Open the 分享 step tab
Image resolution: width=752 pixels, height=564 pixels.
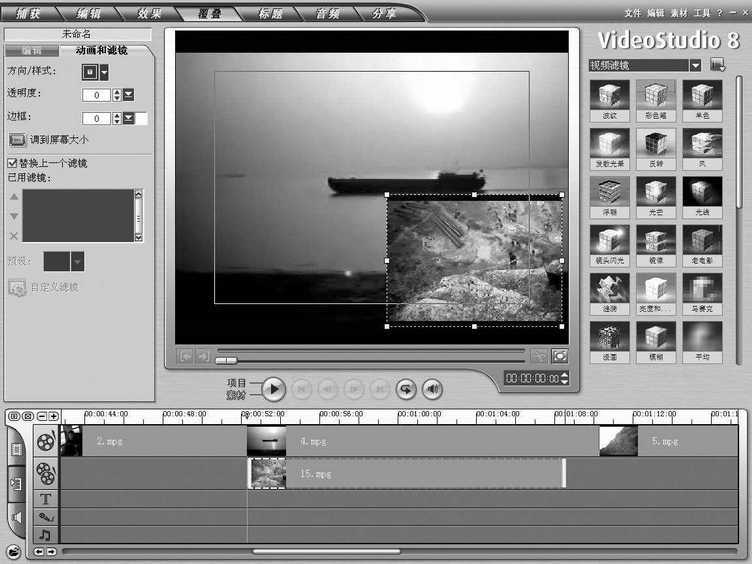pos(384,14)
